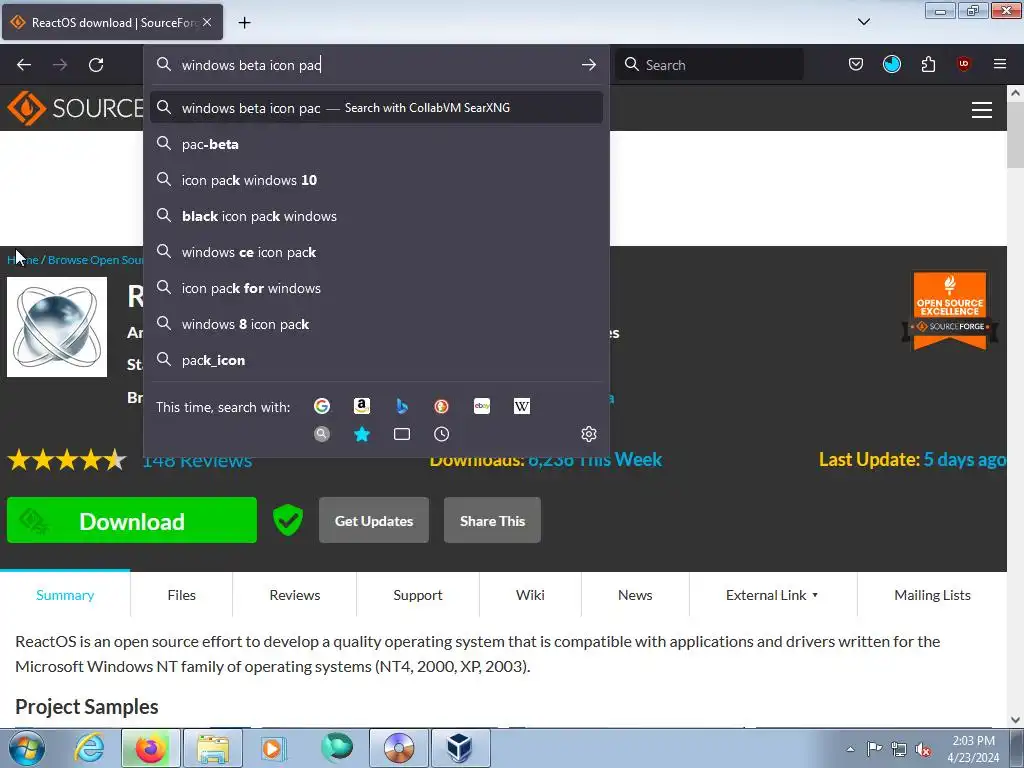The width and height of the screenshot is (1024, 768).
Task: Click the Browse Open Source breadcrumb link
Action: tap(96, 260)
